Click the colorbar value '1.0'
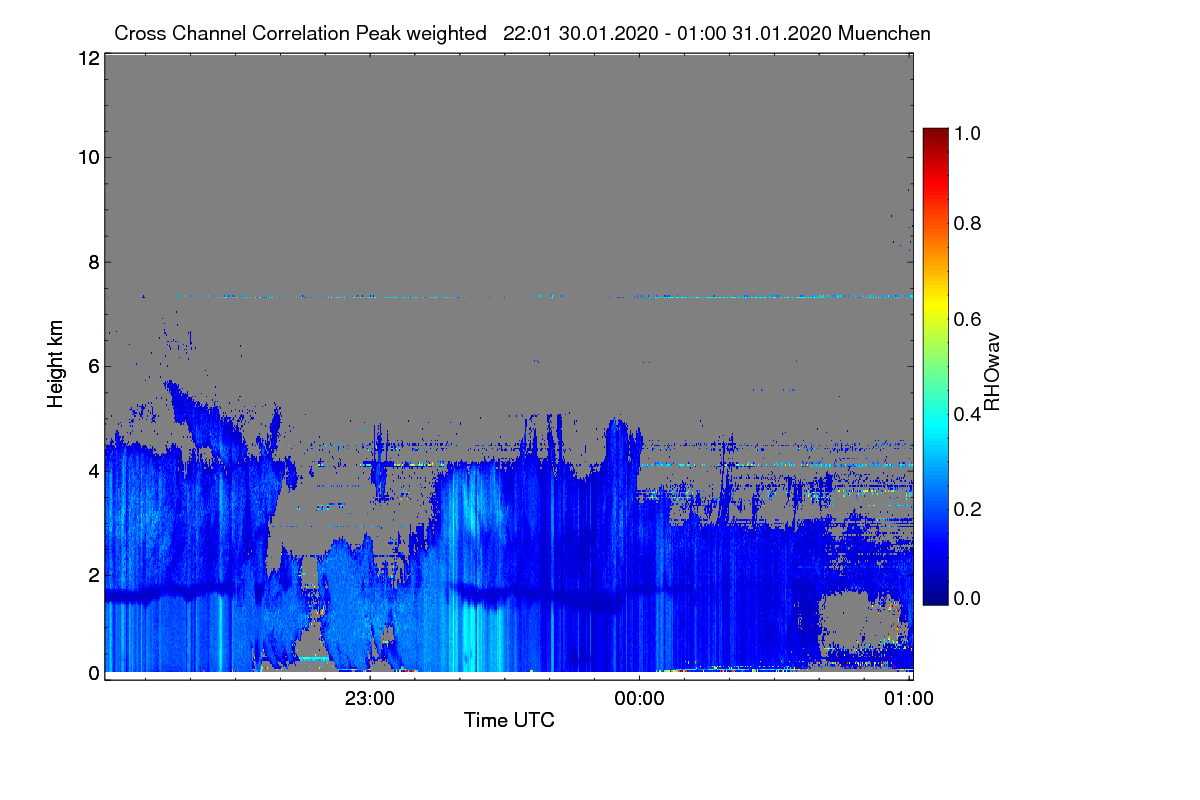Viewport: 1200px width, 800px height. (969, 132)
